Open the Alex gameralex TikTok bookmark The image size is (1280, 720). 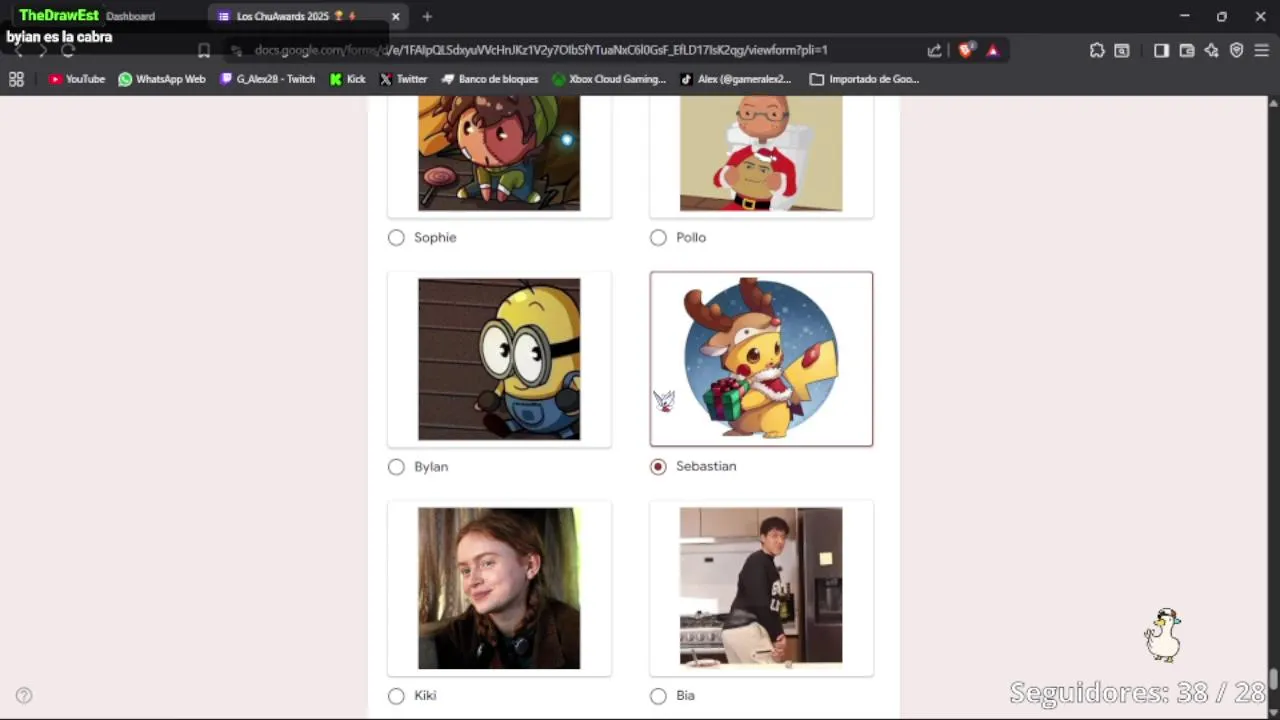pyautogui.click(x=735, y=79)
